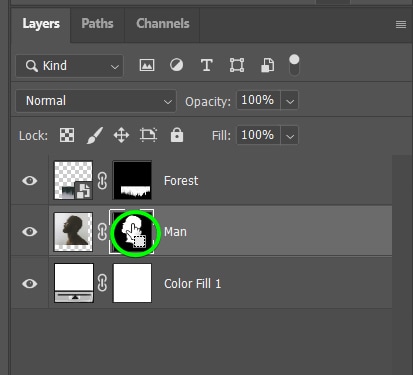The width and height of the screenshot is (413, 375).
Task: Toggle link icon on Forest layer
Action: click(102, 181)
